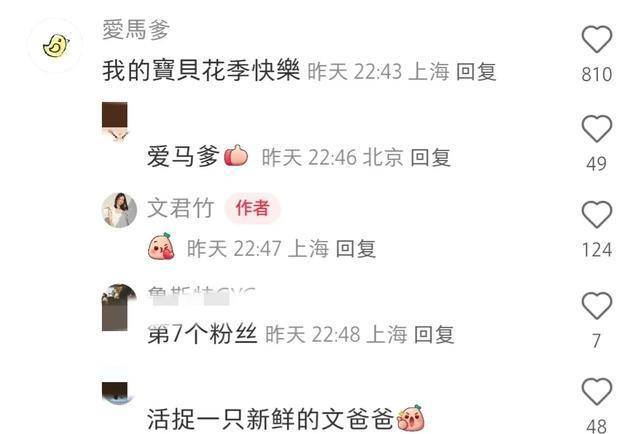
Task: Tap the thumbs-up emoji after 爱马爹
Action: tap(236, 156)
